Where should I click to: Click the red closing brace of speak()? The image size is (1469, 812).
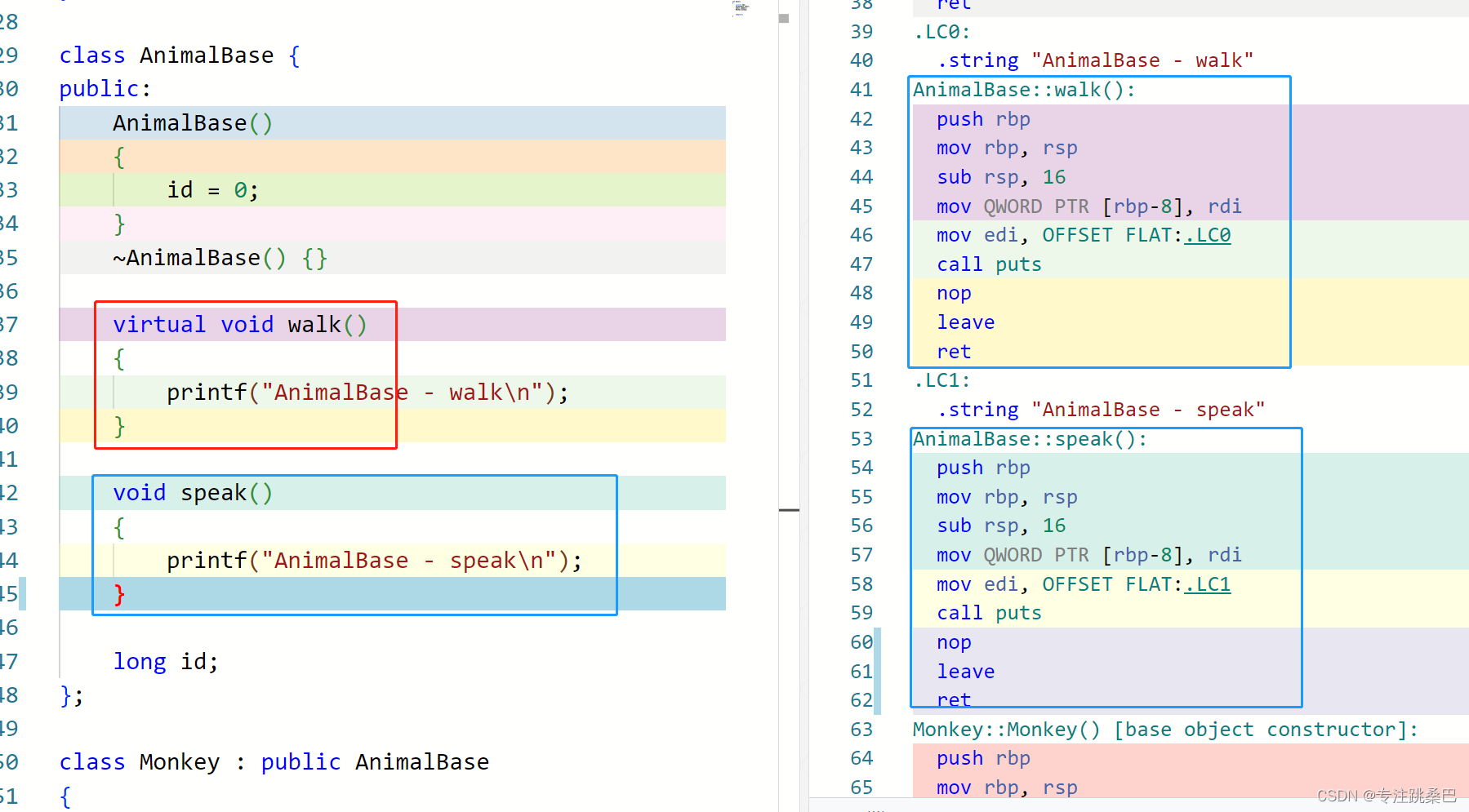(x=119, y=594)
